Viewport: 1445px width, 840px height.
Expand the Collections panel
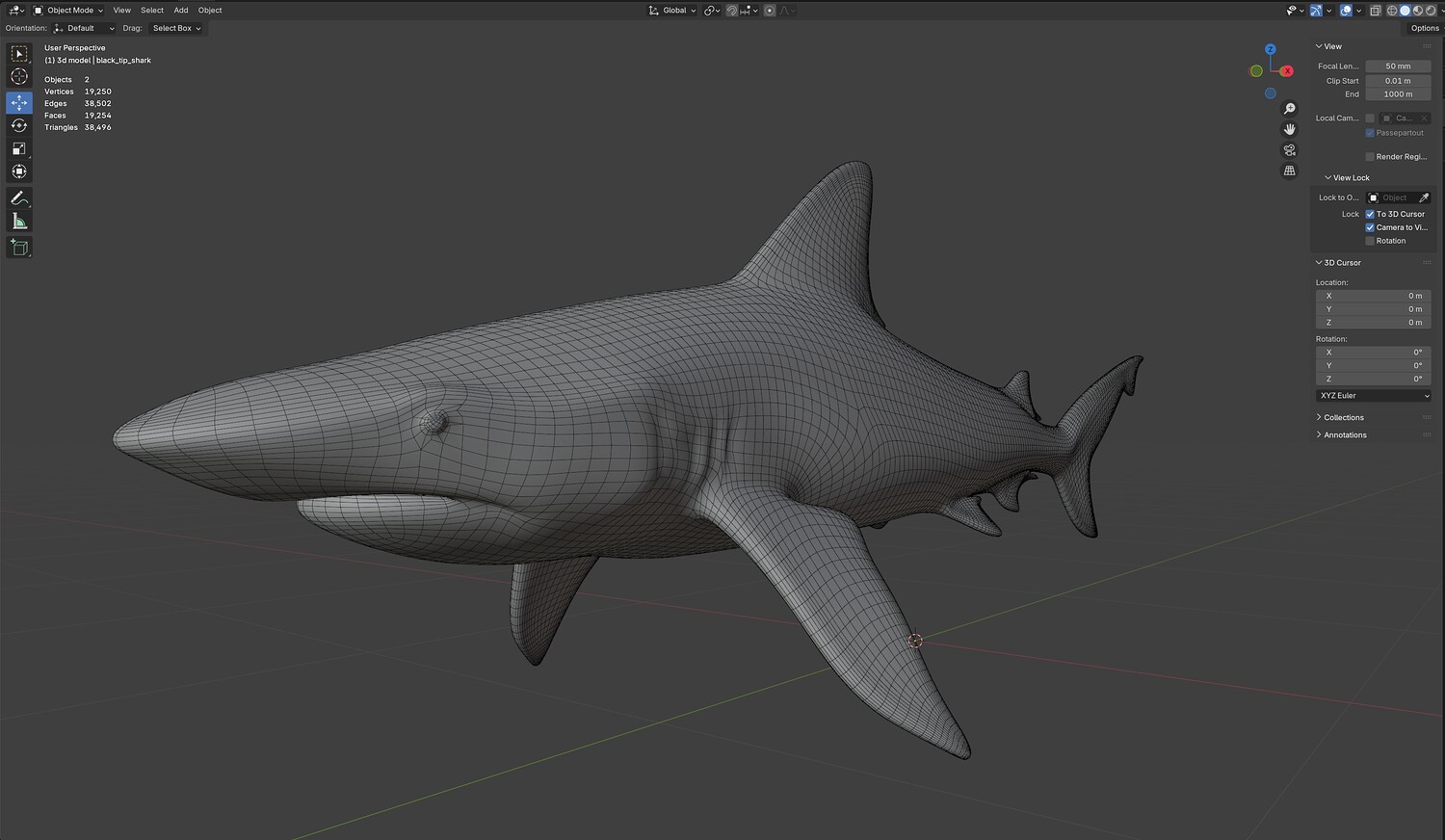[x=1340, y=418]
